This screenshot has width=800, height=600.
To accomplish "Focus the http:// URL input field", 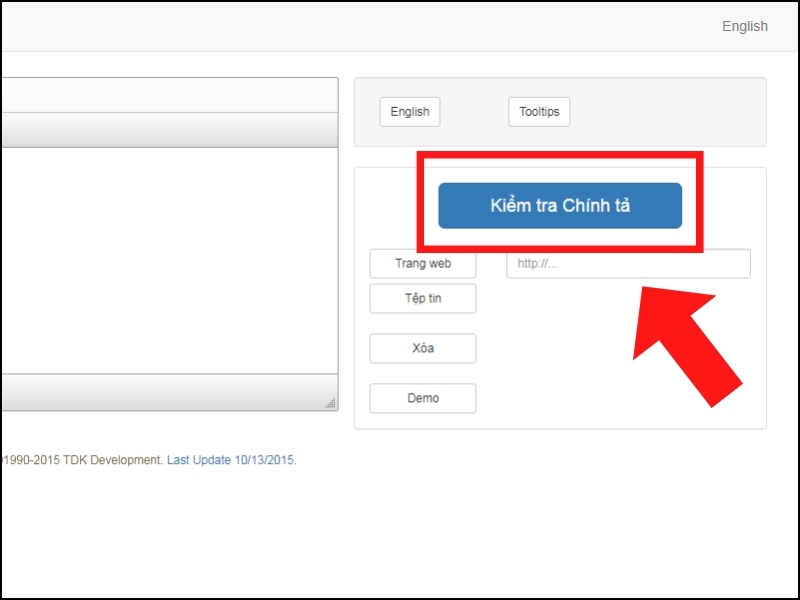I will (628, 264).
